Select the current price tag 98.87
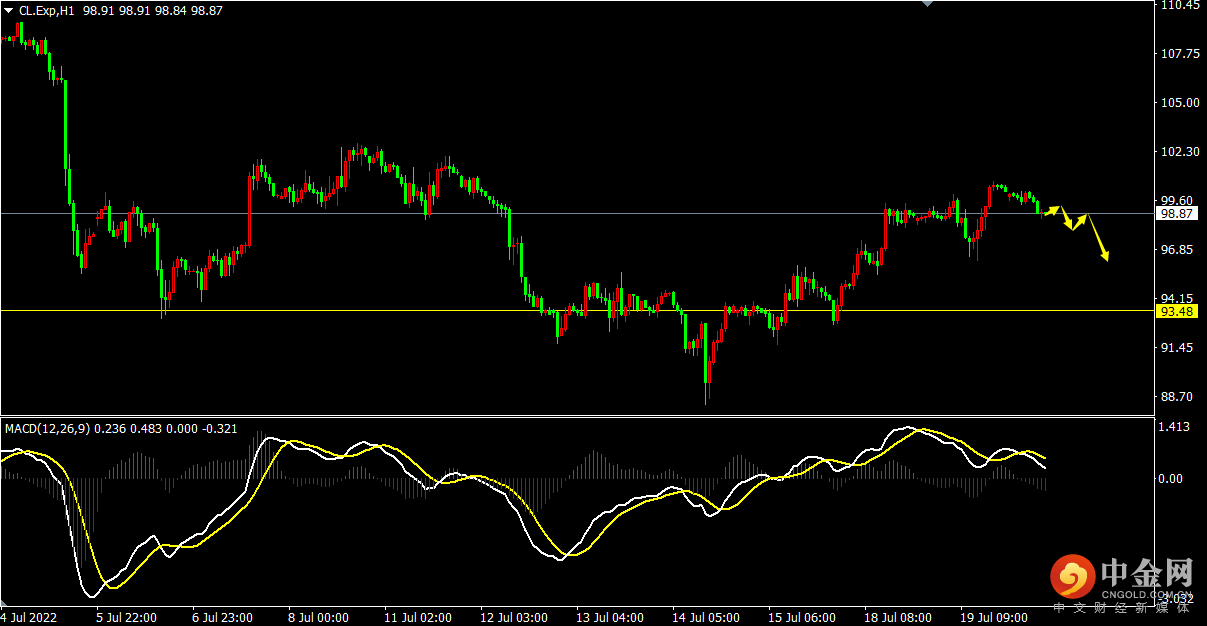Image resolution: width=1207 pixels, height=626 pixels. click(1177, 214)
